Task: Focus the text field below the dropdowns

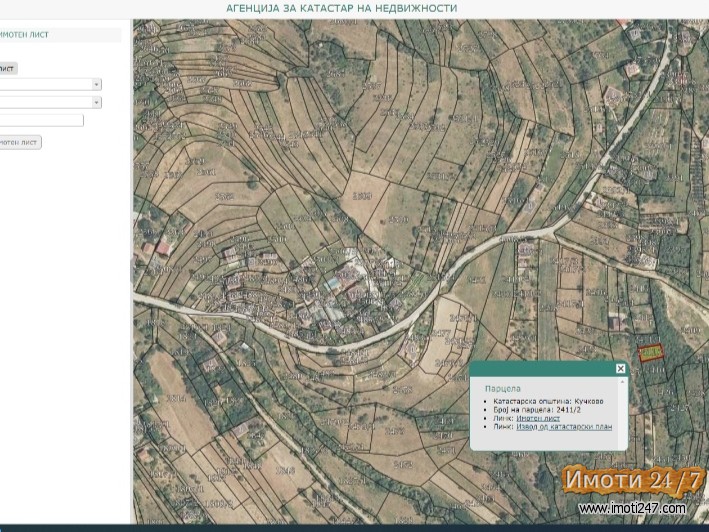Action: point(40,121)
